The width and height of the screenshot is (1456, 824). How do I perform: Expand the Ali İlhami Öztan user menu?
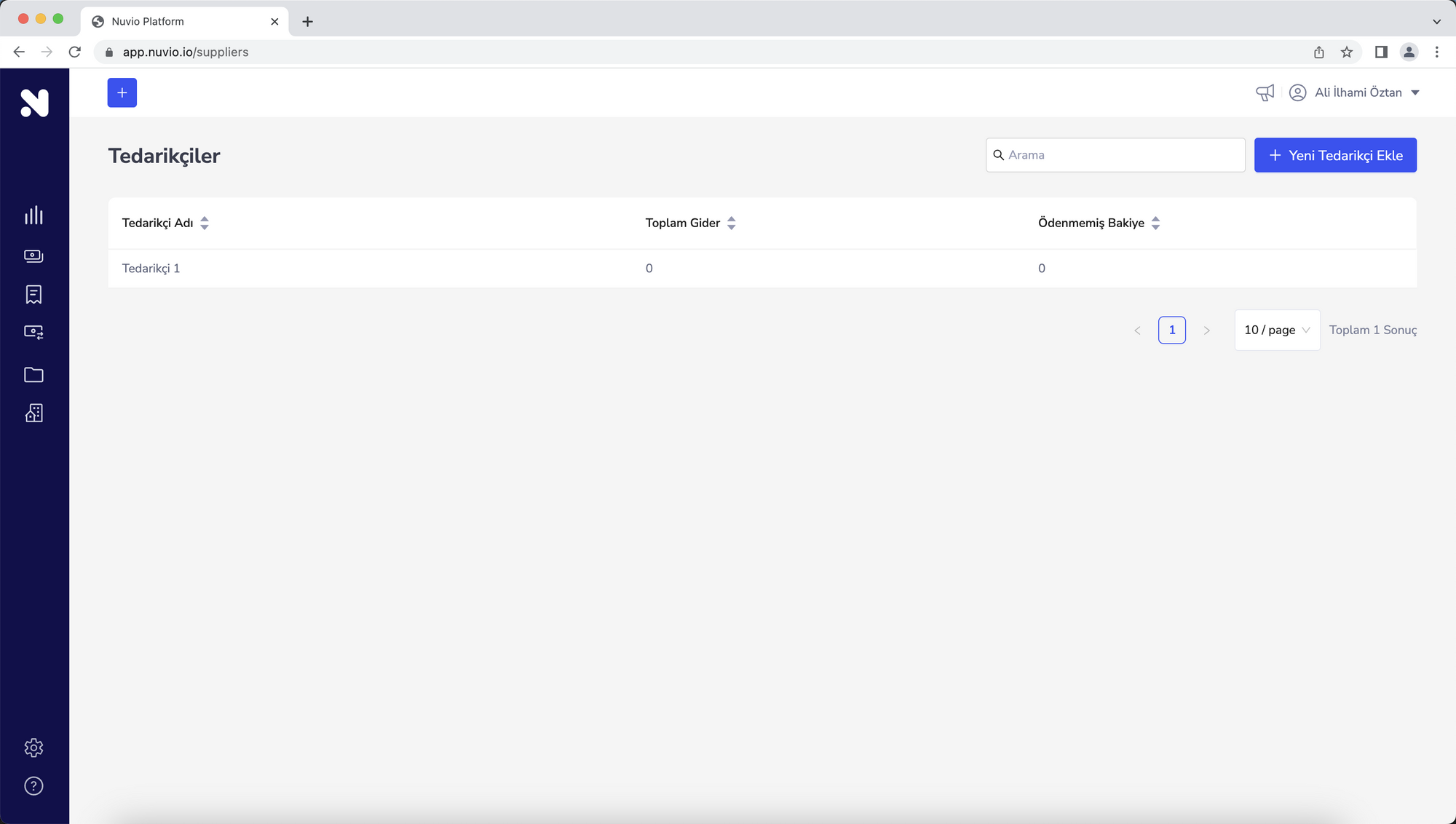click(x=1358, y=92)
